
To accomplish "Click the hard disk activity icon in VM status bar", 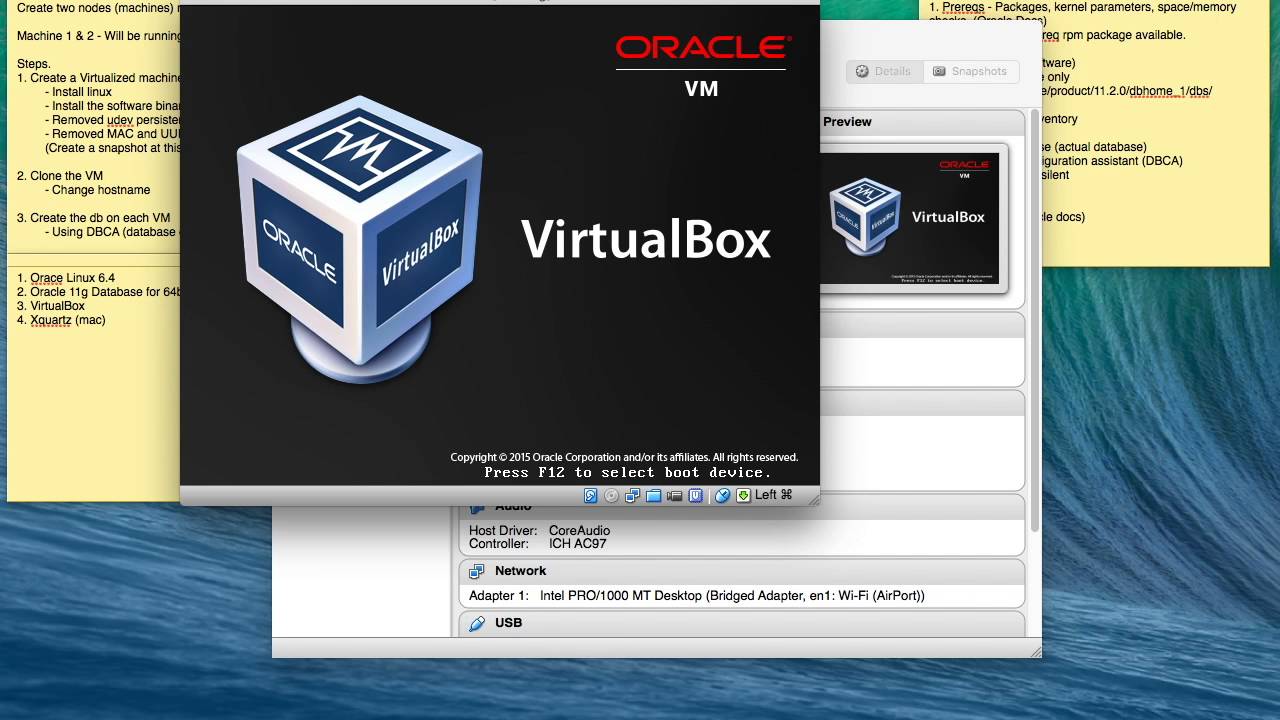I will click(x=591, y=495).
